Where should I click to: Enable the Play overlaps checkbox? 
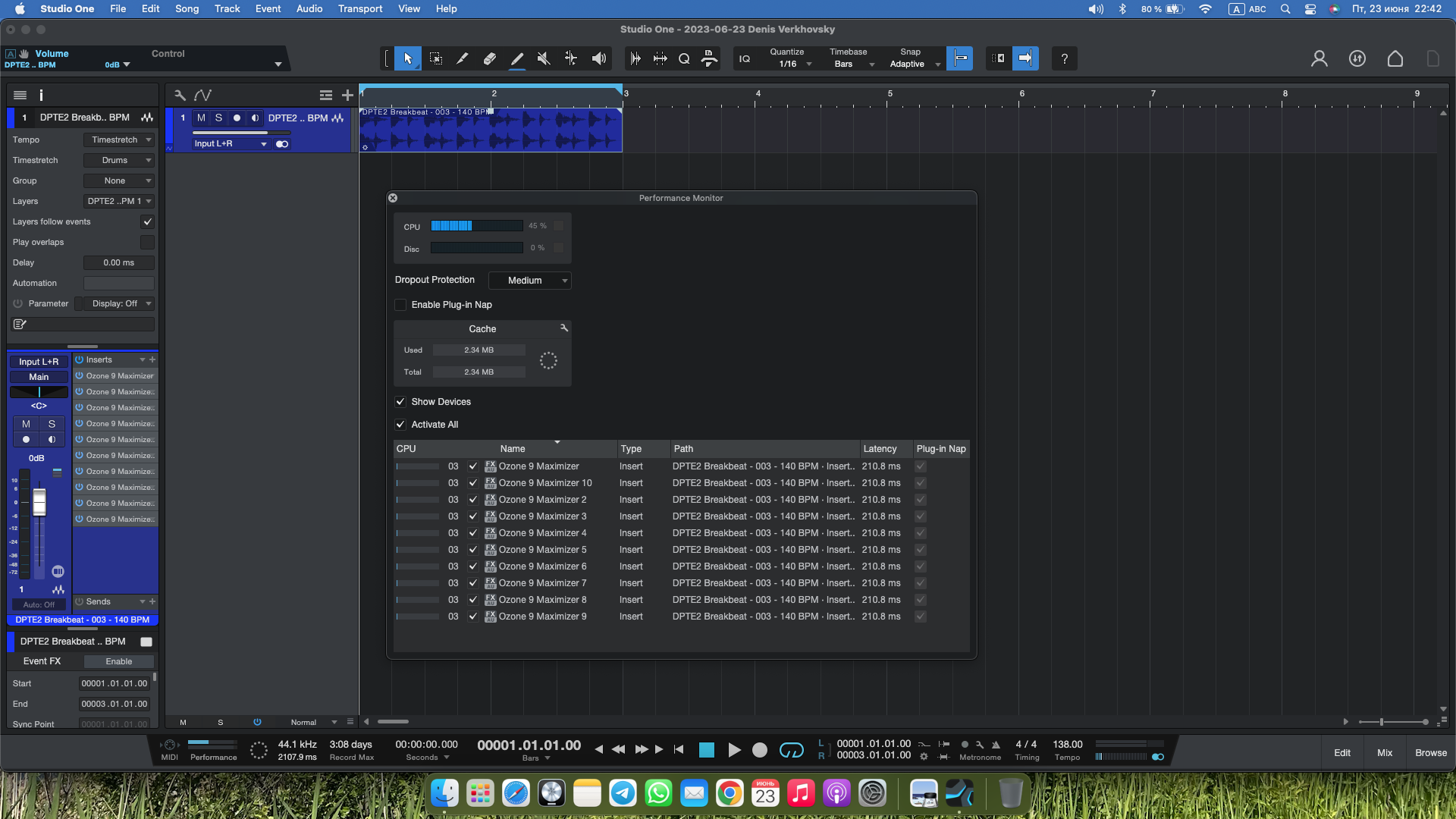pyautogui.click(x=147, y=242)
